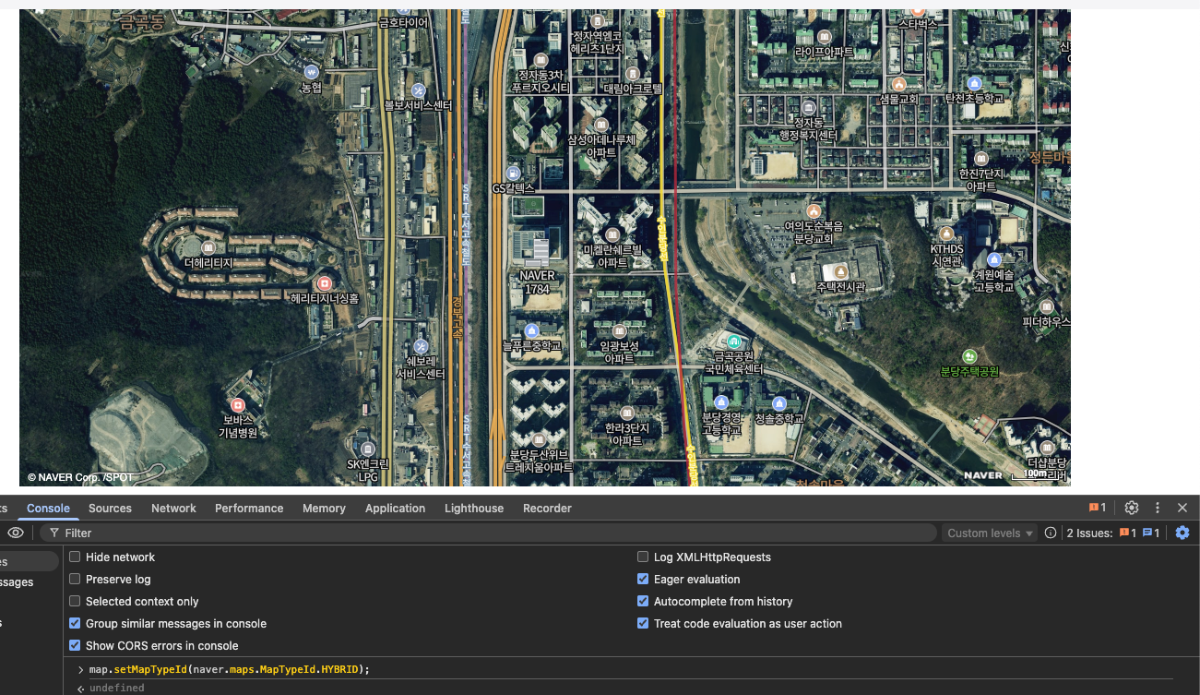Click the orange issue counter badge

coord(1097,508)
